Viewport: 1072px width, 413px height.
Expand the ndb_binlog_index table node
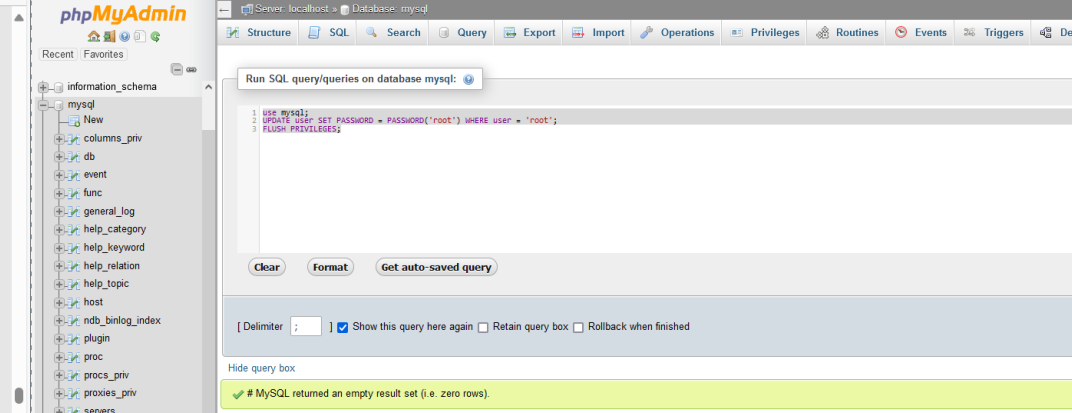tap(59, 321)
